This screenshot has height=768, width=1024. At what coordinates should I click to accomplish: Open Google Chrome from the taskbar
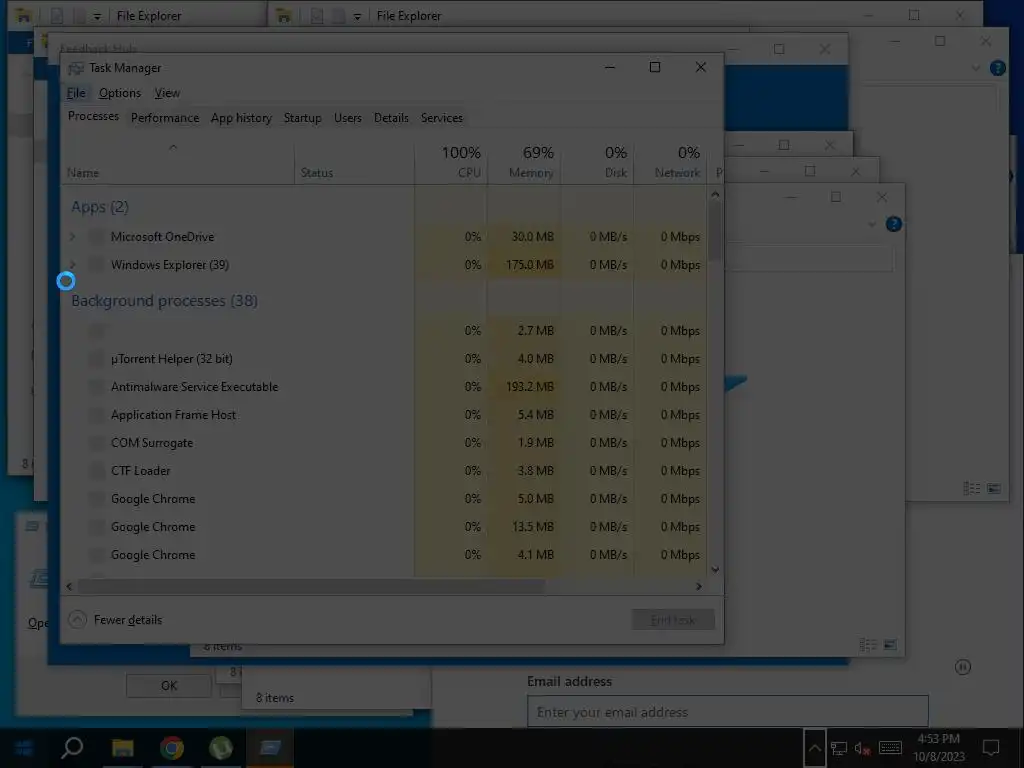[x=172, y=748]
